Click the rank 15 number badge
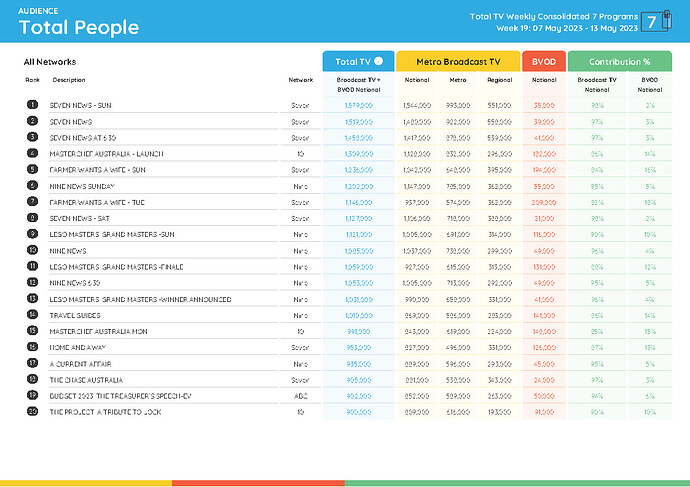 point(32,331)
